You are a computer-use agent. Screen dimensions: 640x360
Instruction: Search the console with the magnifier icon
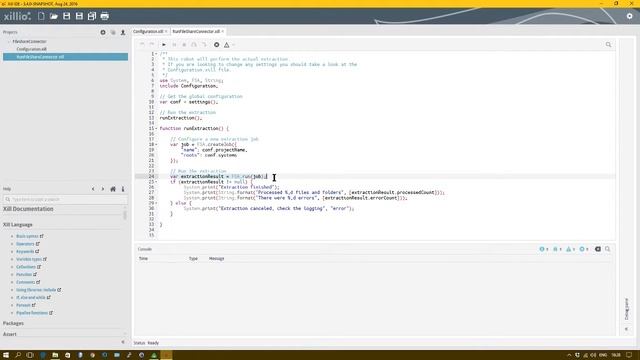(608, 249)
